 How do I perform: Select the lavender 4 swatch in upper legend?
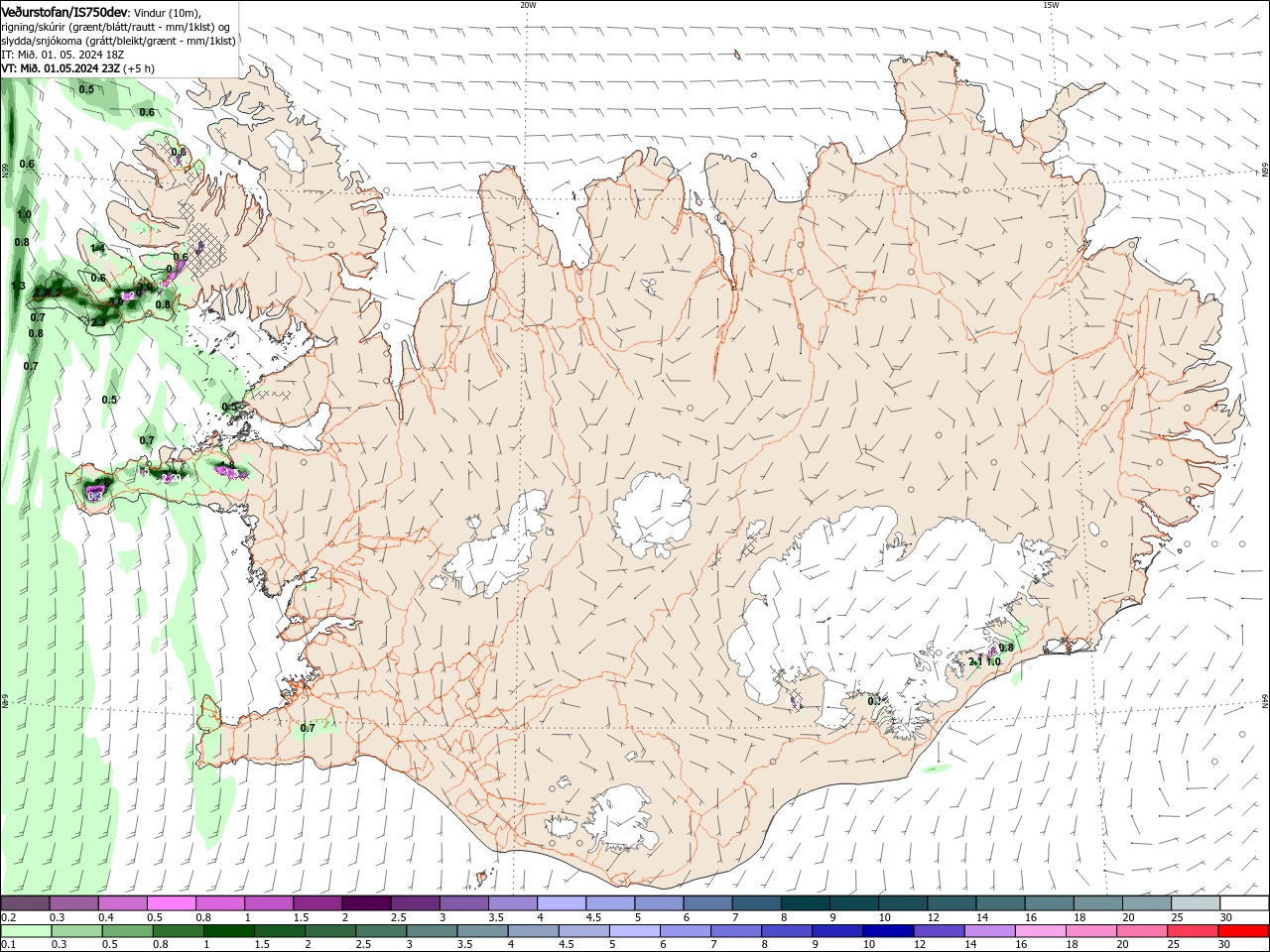(562, 903)
